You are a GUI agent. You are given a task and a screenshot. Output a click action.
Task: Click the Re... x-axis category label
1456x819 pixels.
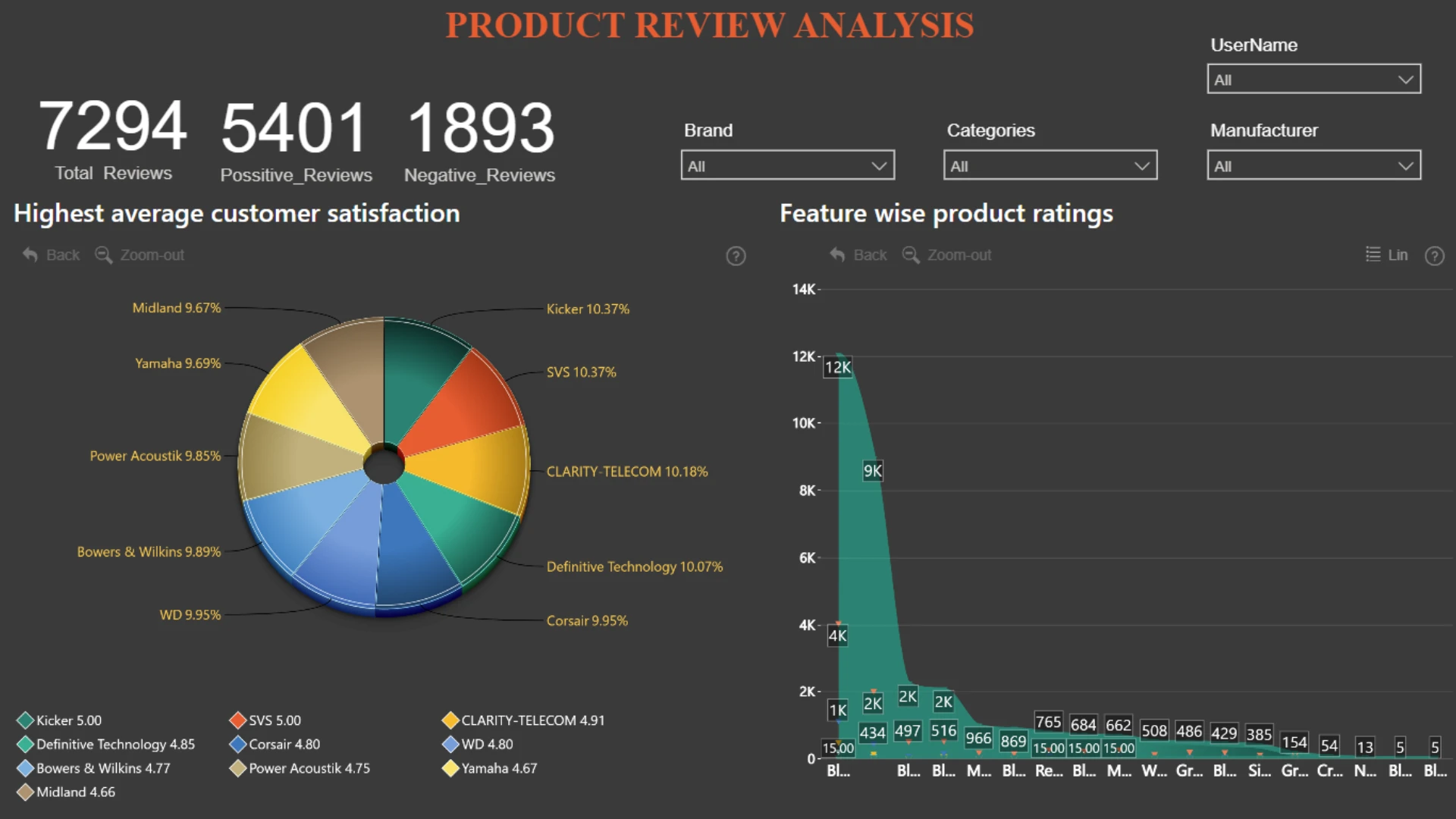click(1049, 771)
